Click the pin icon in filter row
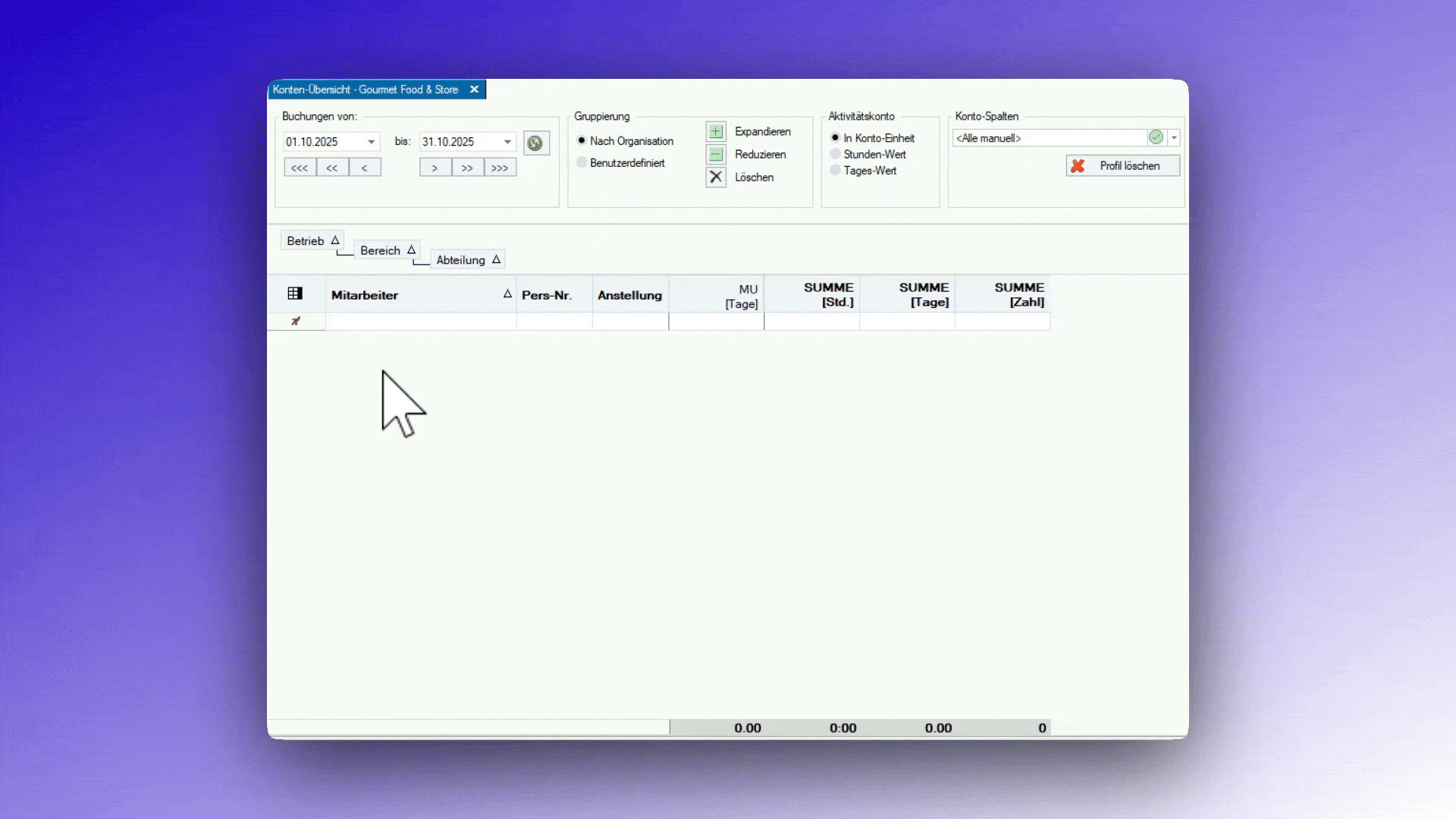1456x819 pixels. pyautogui.click(x=296, y=322)
